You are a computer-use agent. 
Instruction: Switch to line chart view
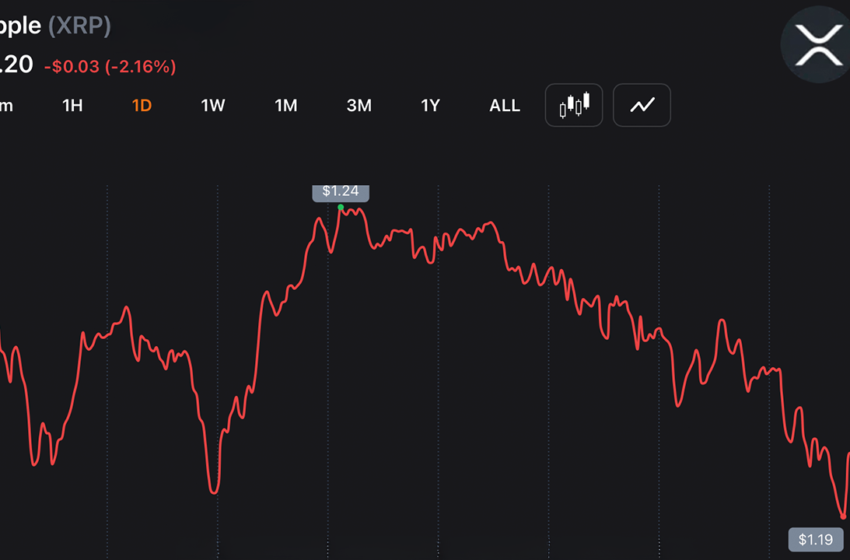642,105
